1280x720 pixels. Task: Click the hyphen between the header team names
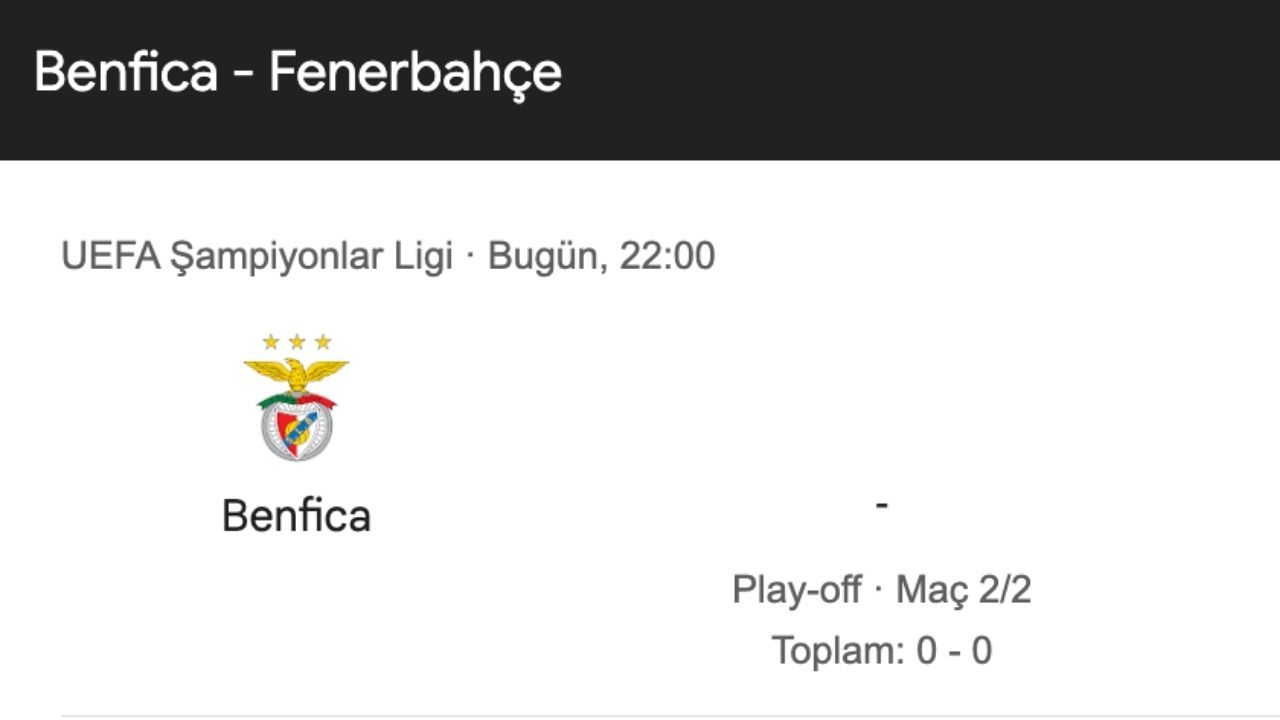243,75
